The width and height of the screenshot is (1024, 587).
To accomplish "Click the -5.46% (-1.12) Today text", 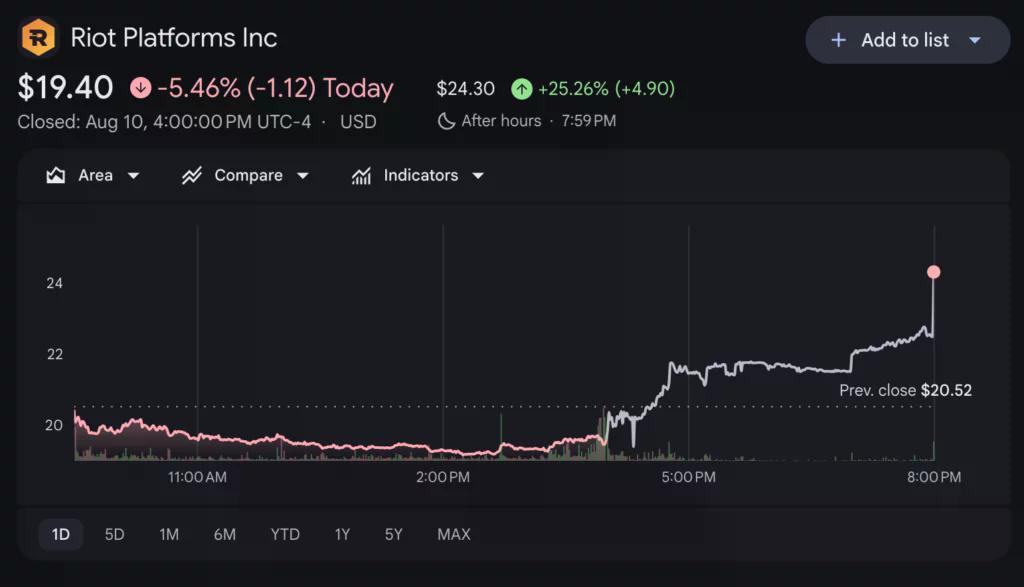I will coord(276,88).
